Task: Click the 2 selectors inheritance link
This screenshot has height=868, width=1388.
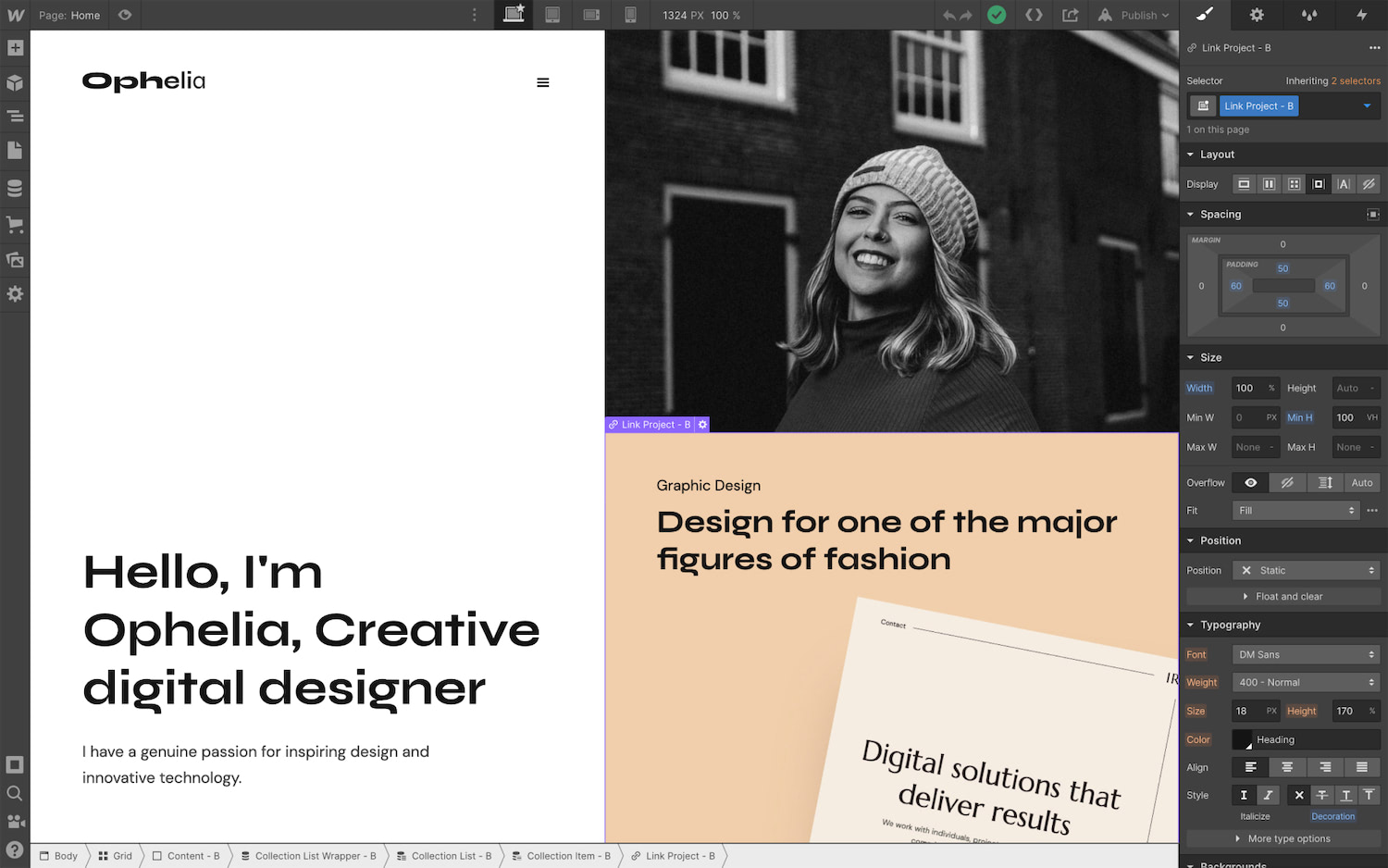Action: pos(1356,81)
